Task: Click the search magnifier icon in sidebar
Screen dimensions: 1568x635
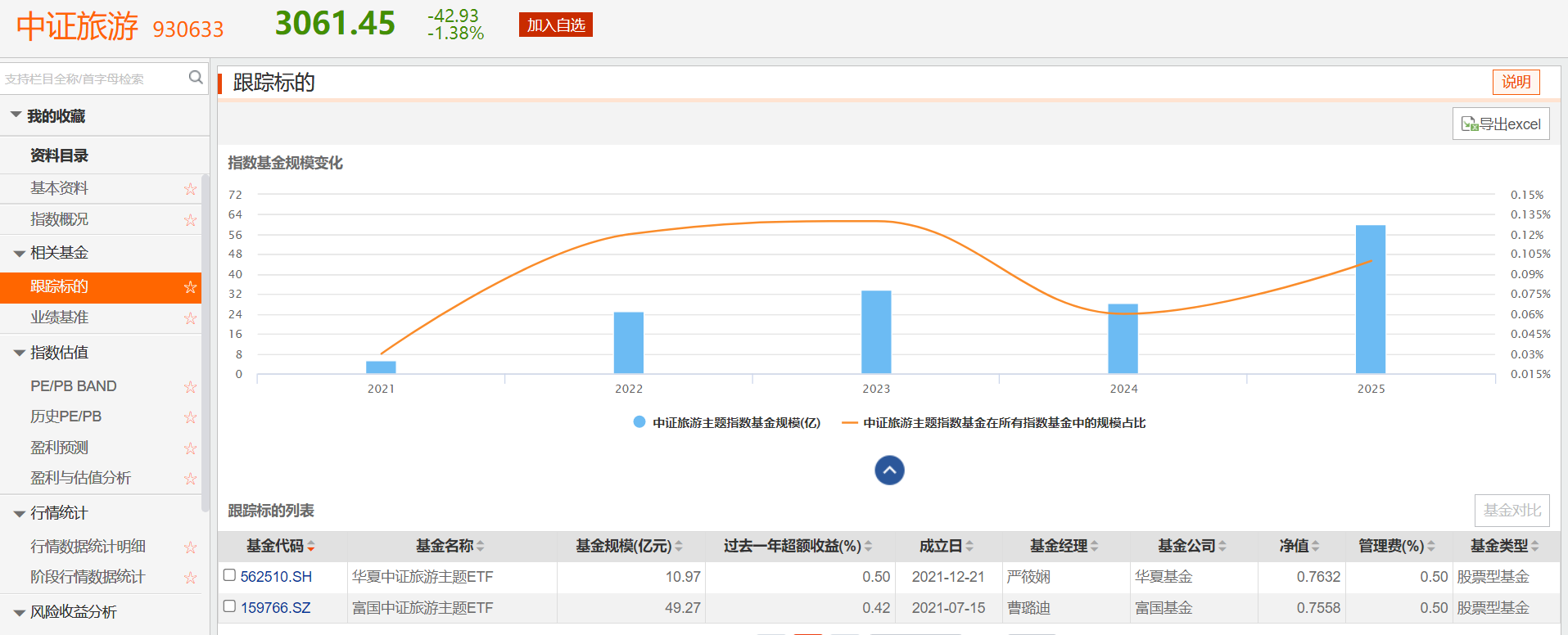Action: click(195, 78)
